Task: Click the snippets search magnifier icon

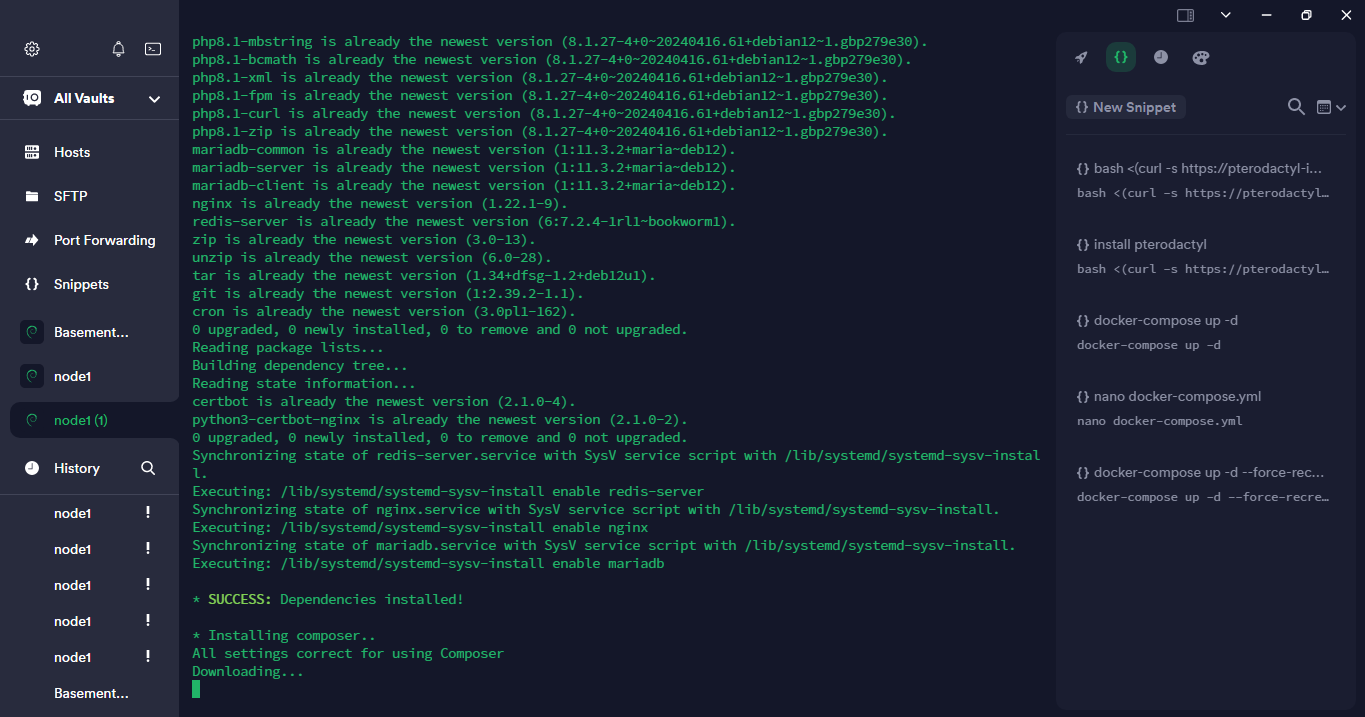Action: pyautogui.click(x=1296, y=106)
